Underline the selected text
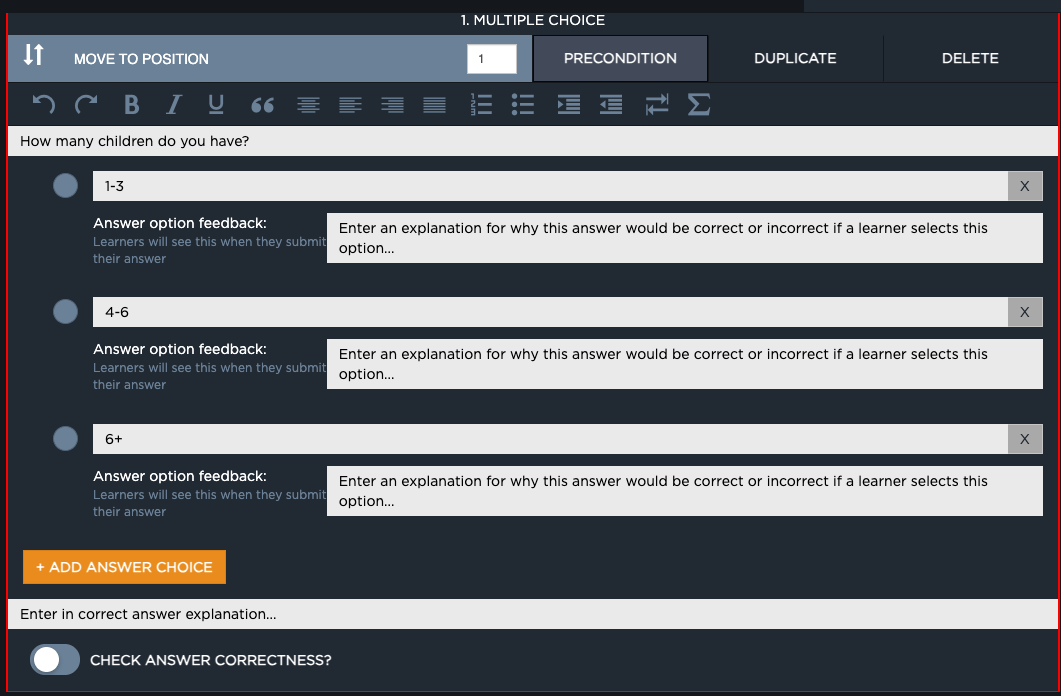This screenshot has width=1061, height=696. [216, 105]
